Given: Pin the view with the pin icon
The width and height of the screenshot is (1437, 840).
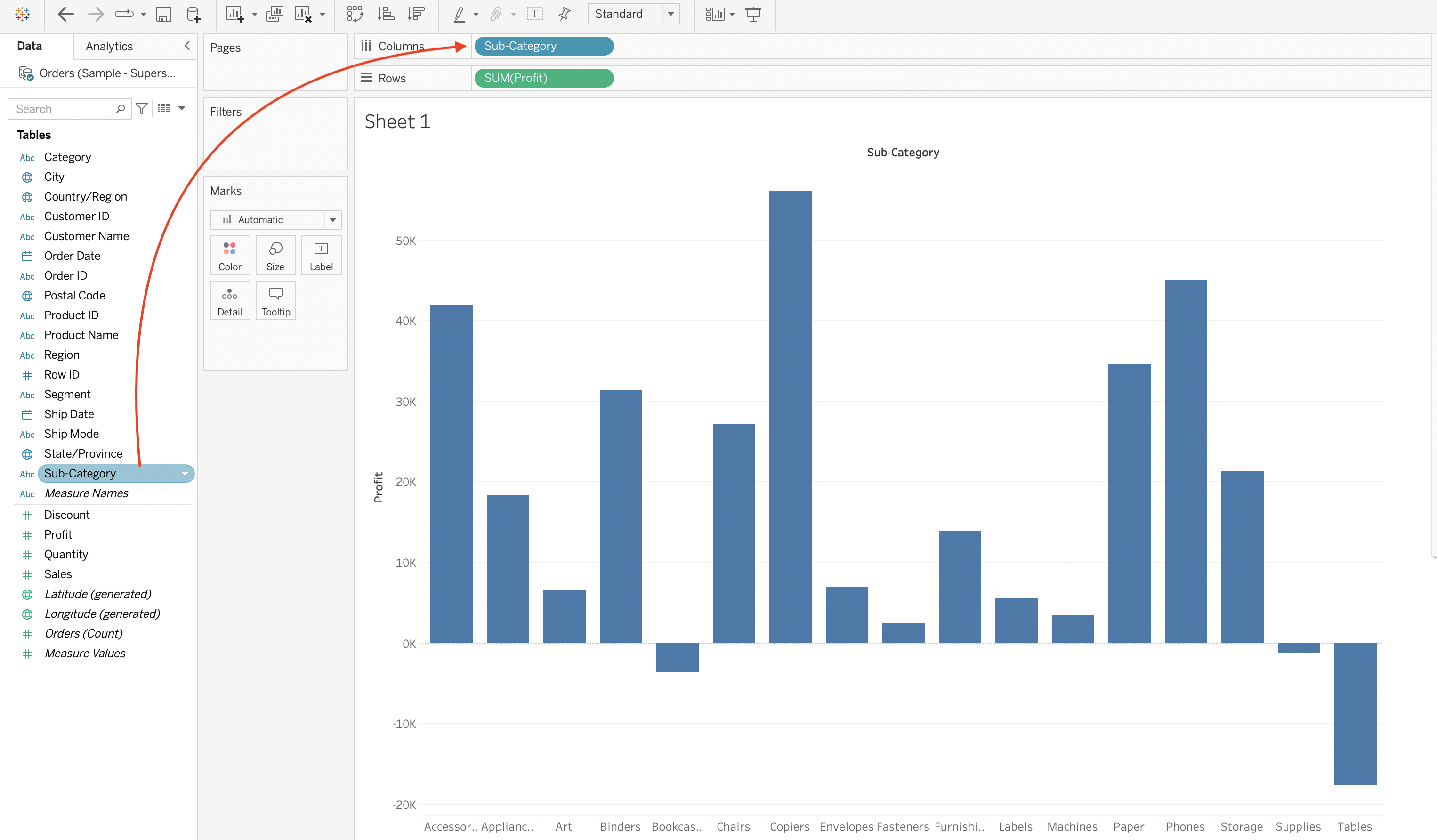Looking at the screenshot, I should pyautogui.click(x=564, y=14).
